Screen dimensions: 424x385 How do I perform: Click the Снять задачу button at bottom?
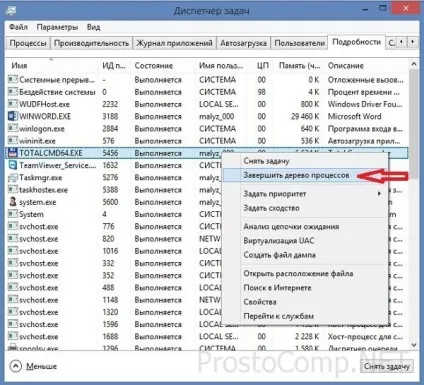coord(387,366)
